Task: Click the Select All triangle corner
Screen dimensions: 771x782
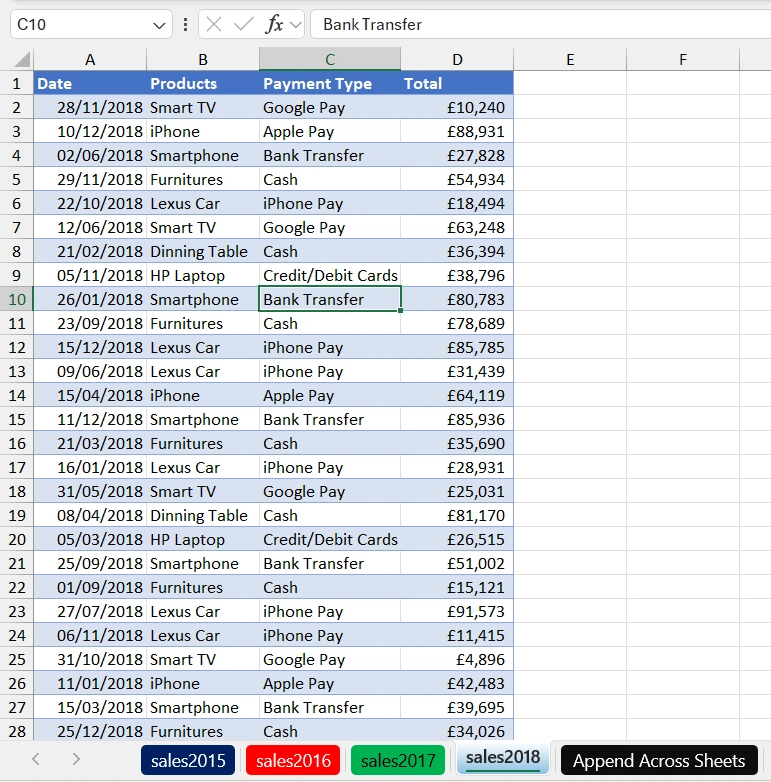Action: click(22, 59)
